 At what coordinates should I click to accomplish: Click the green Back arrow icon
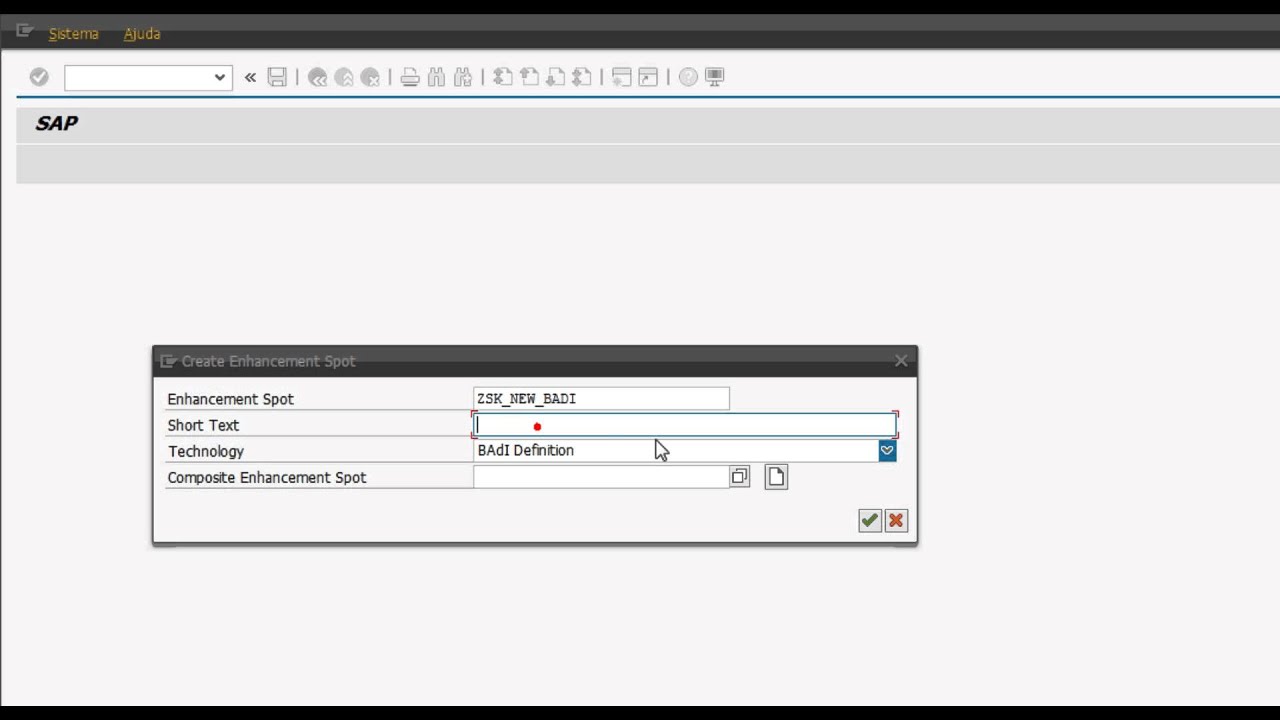(x=318, y=77)
